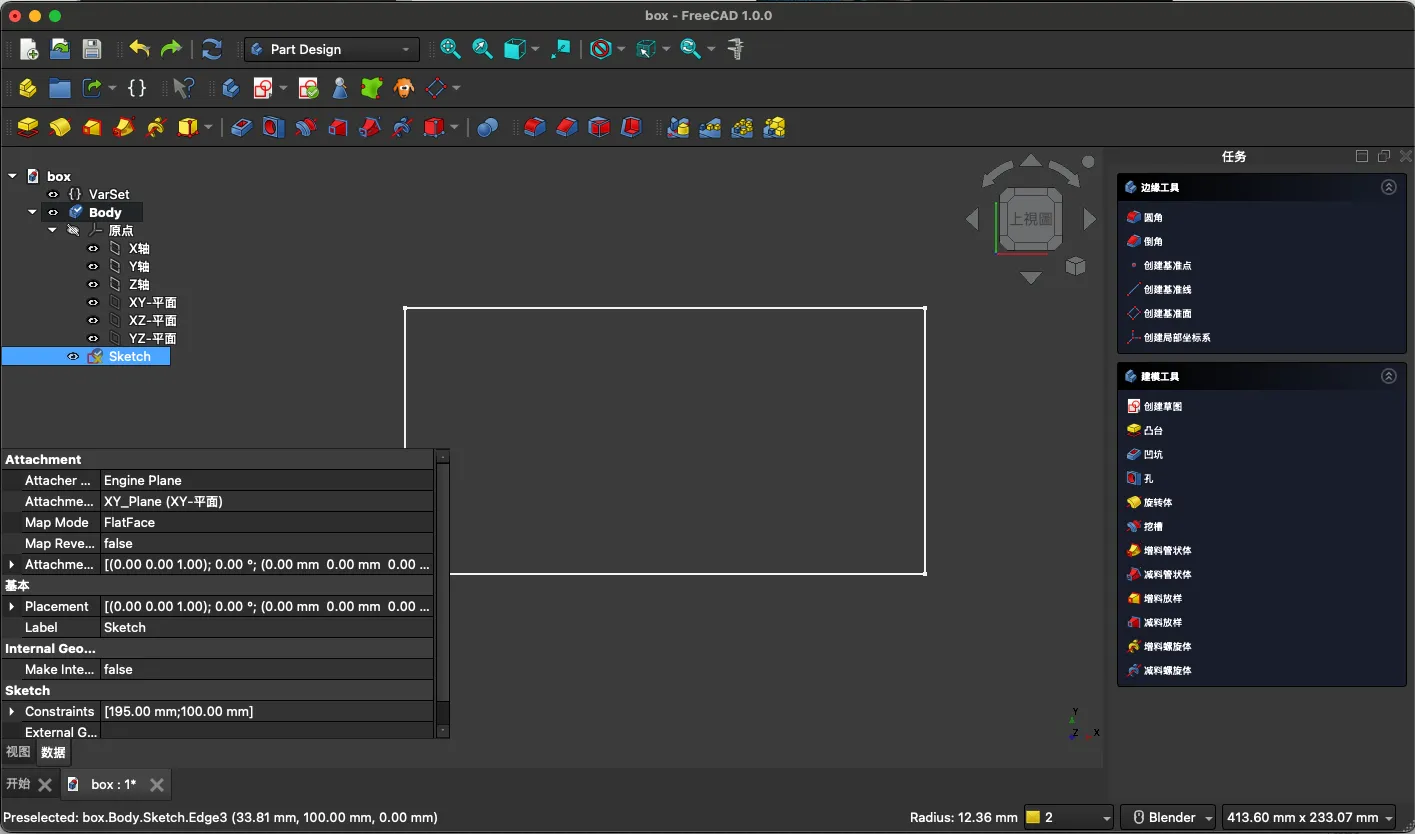Click the VarSet braces toolbar icon
Screen dimensions: 1415x834
pyautogui.click(x=137, y=88)
